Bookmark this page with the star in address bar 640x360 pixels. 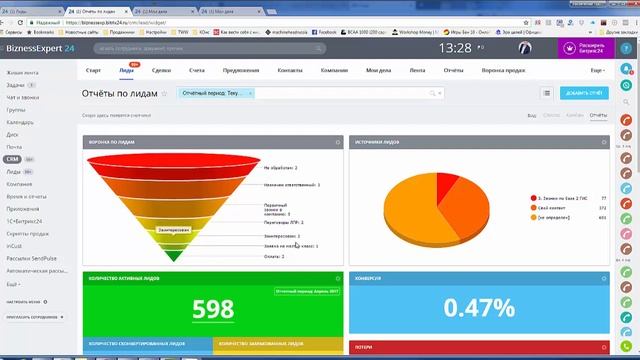(x=526, y=23)
